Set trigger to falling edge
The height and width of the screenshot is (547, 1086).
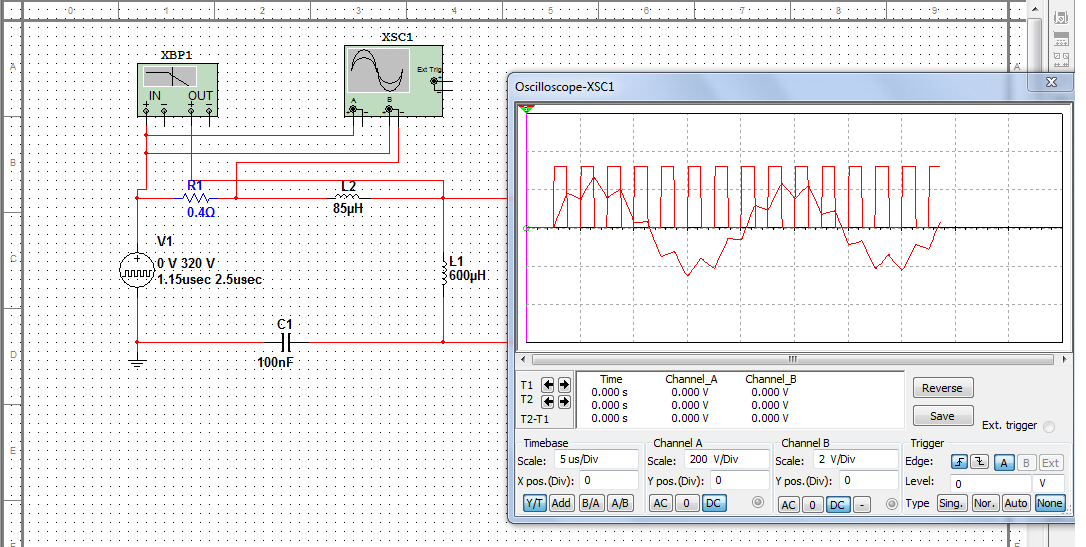click(x=979, y=463)
